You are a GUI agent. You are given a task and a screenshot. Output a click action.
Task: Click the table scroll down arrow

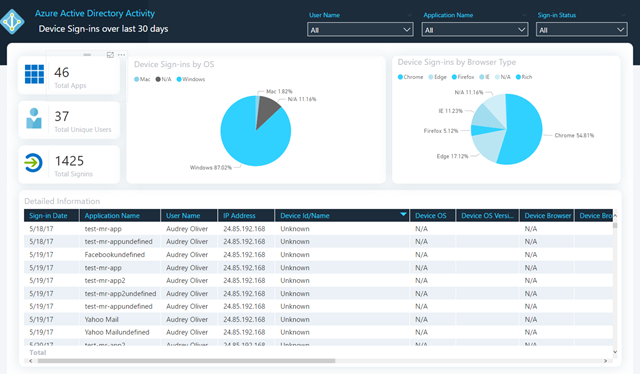615,352
